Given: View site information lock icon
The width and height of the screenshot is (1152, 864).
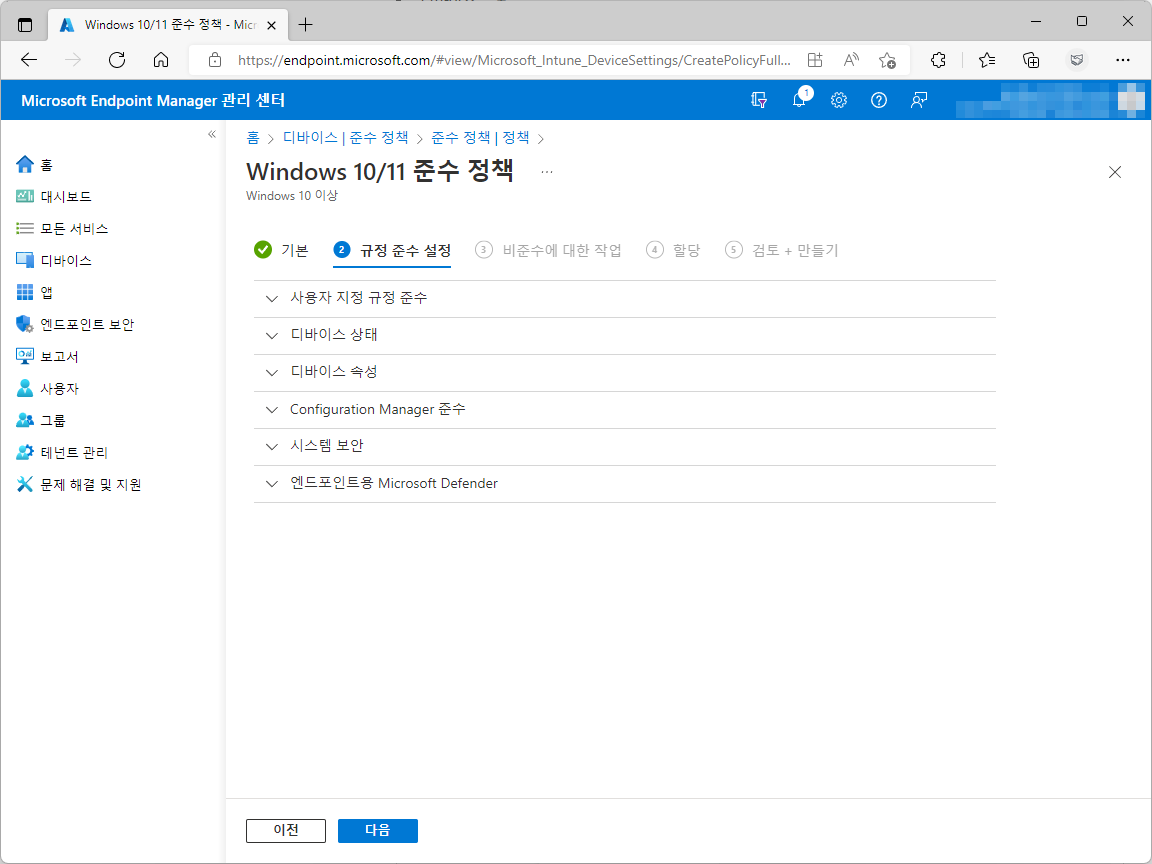Looking at the screenshot, I should 215,60.
